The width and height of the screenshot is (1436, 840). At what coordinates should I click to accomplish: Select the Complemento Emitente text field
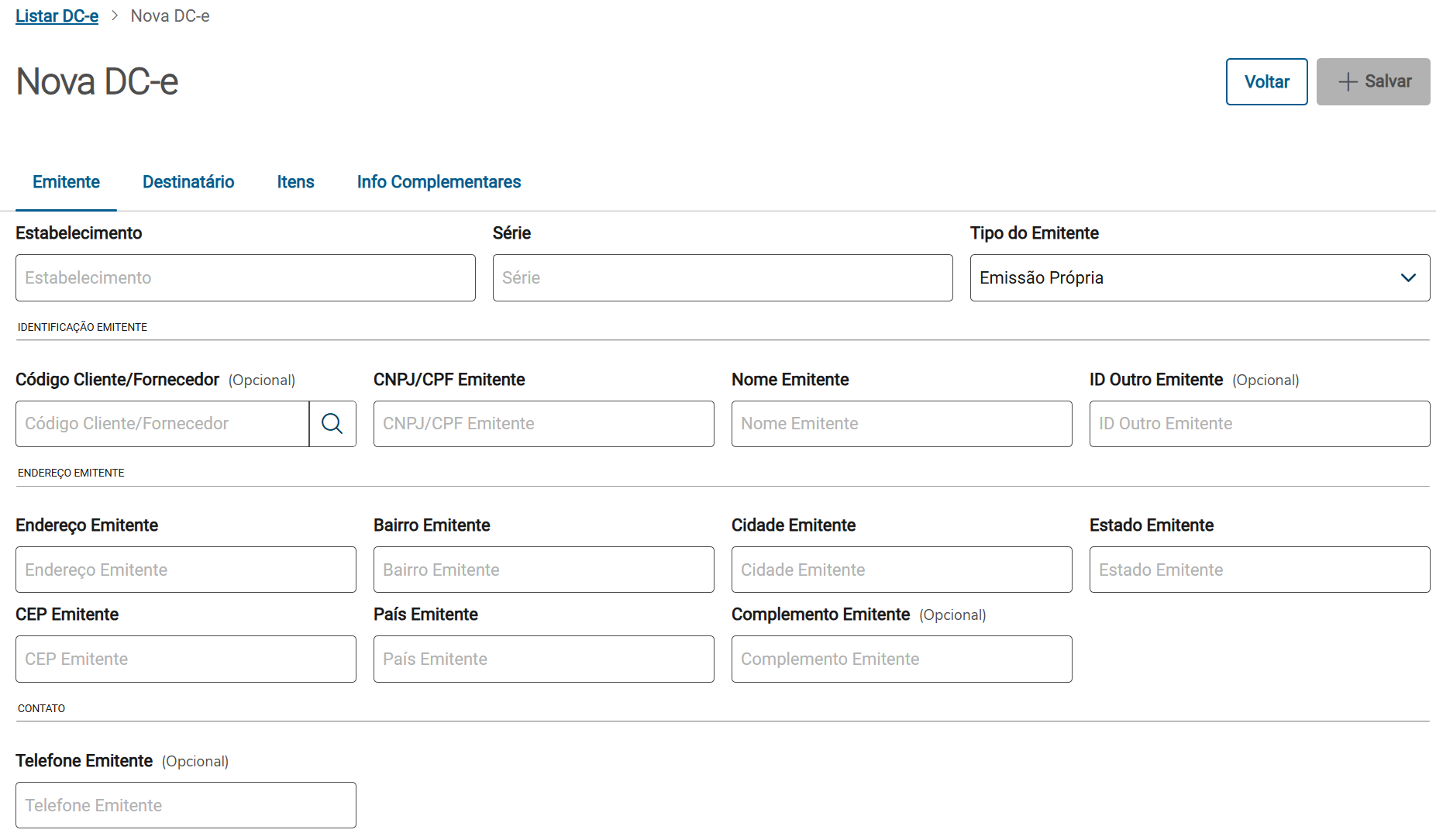coord(901,659)
